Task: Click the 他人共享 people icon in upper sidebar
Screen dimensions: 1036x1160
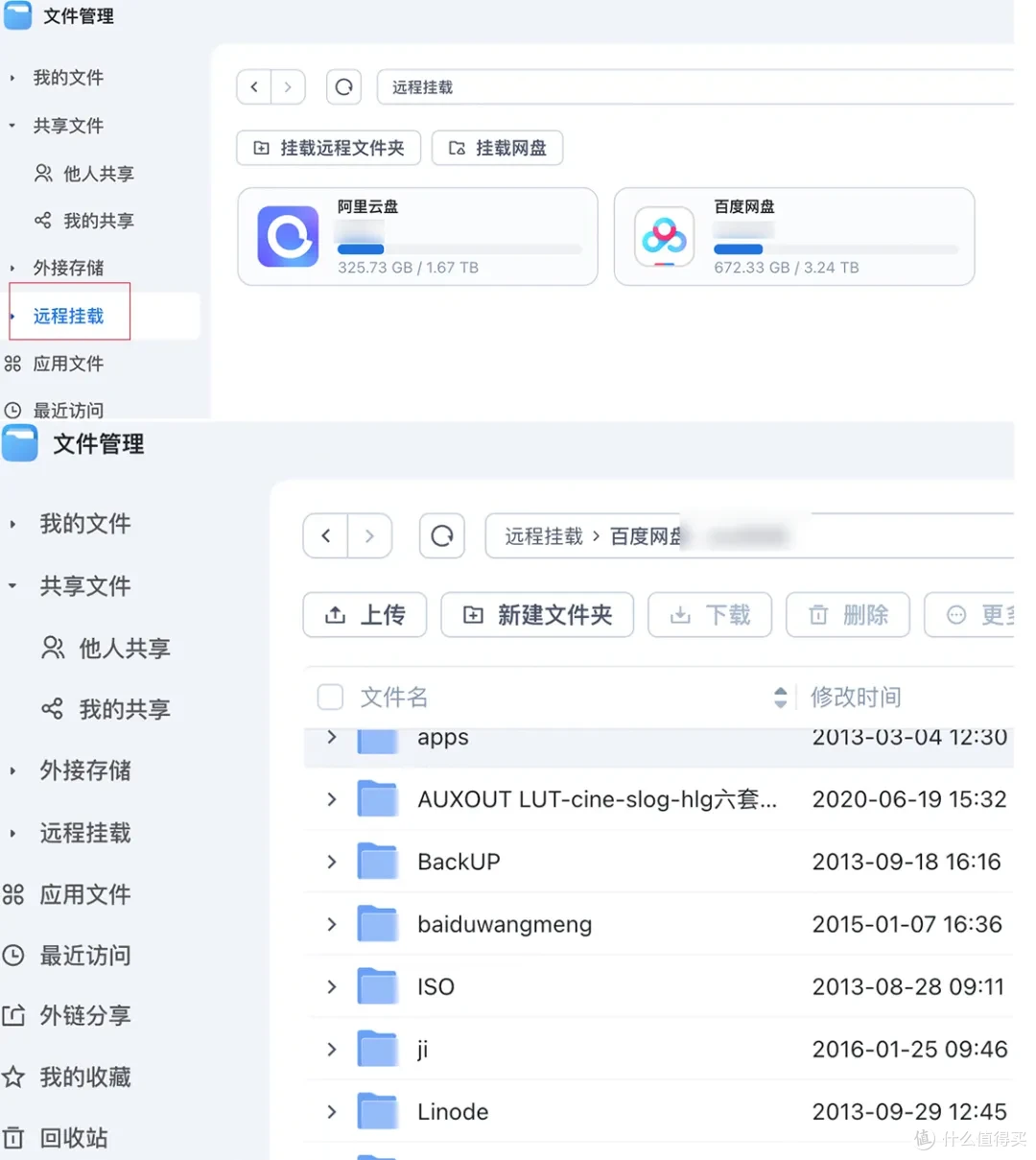Action: (43, 174)
